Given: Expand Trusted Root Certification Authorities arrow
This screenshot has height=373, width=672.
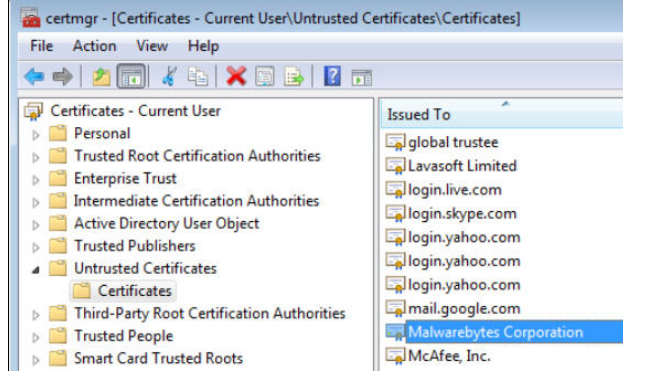Looking at the screenshot, I should pyautogui.click(x=36, y=157).
